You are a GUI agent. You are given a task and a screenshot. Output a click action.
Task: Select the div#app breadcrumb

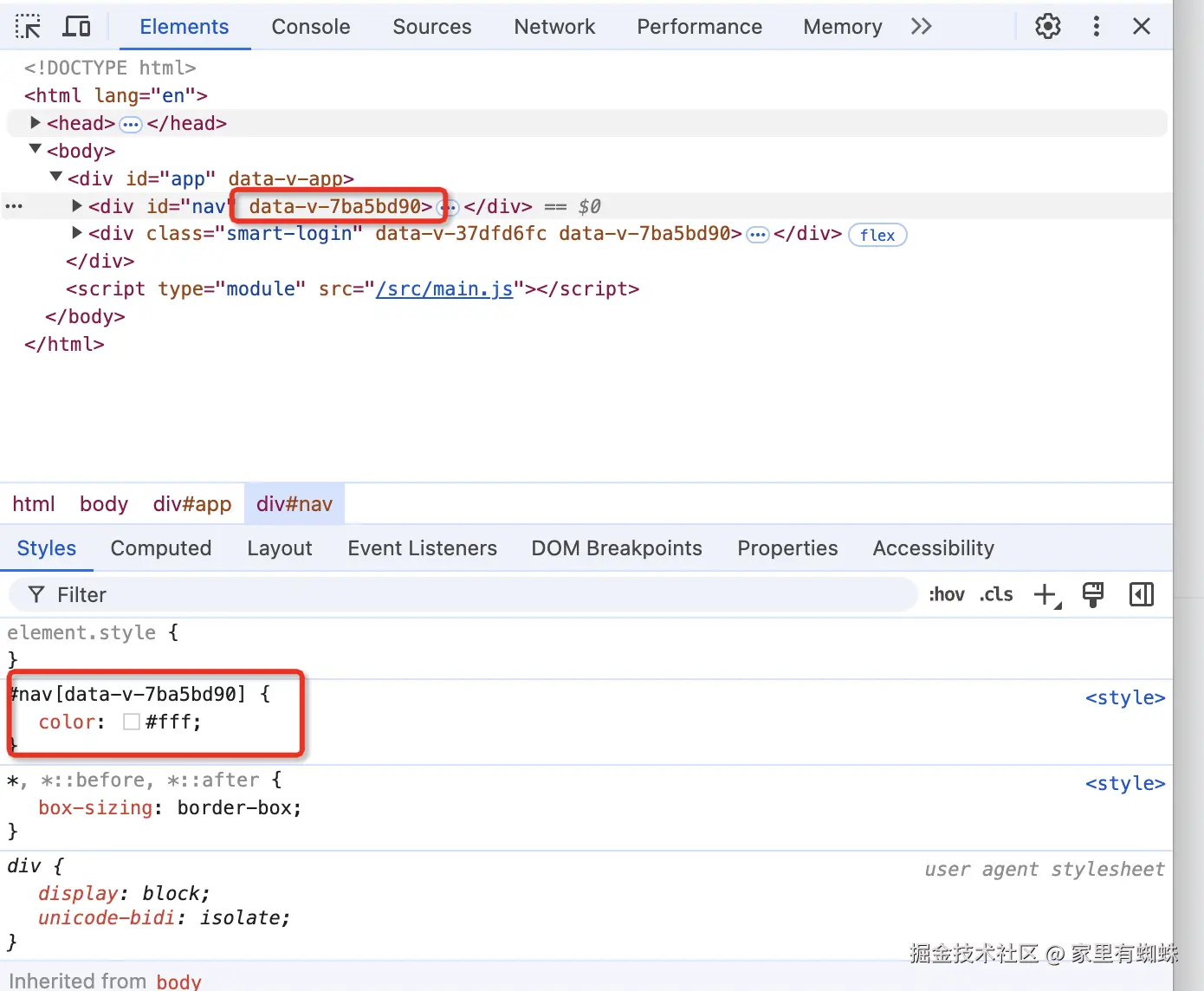tap(192, 503)
